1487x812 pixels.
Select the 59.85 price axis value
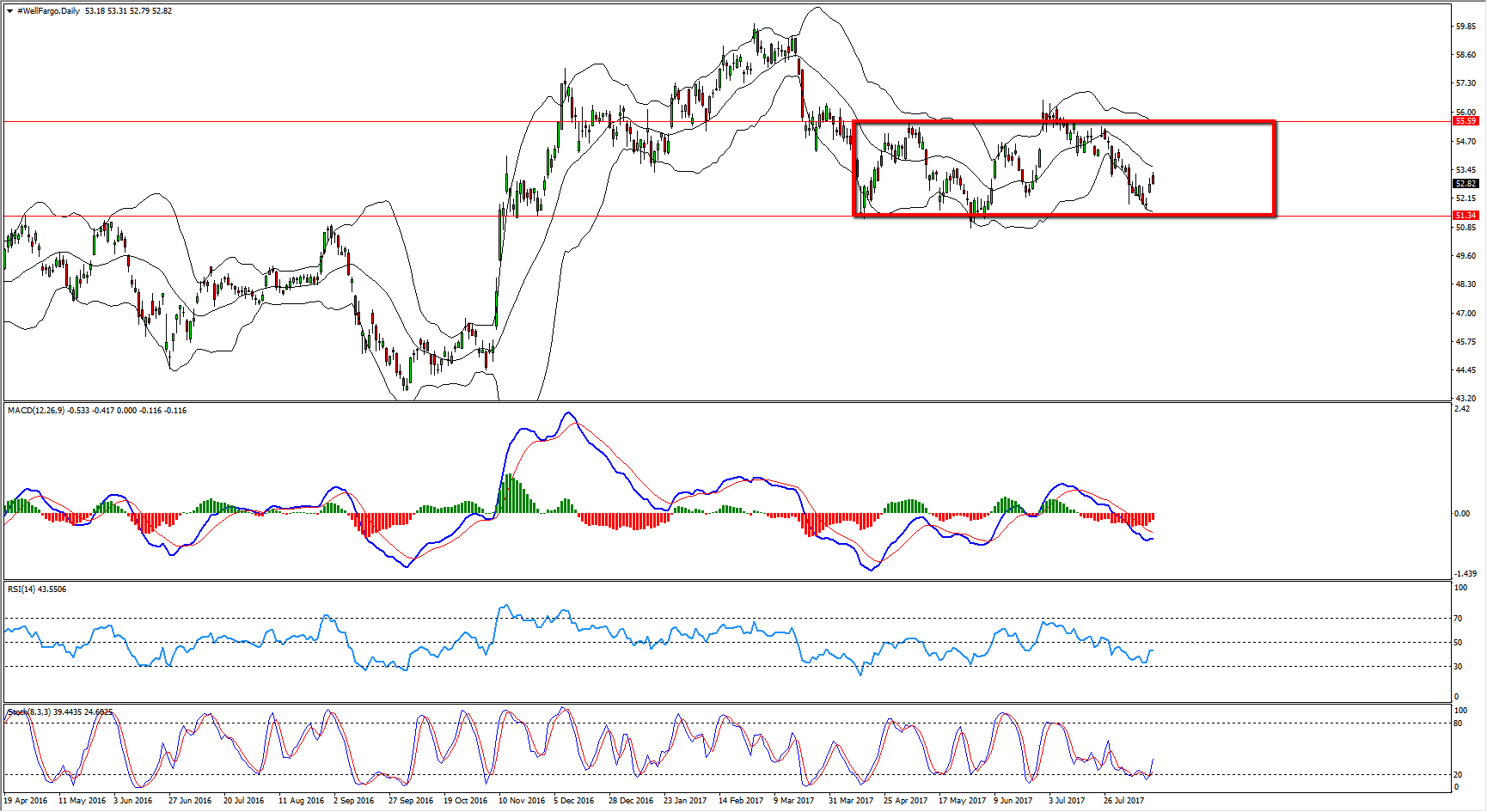coord(1466,27)
